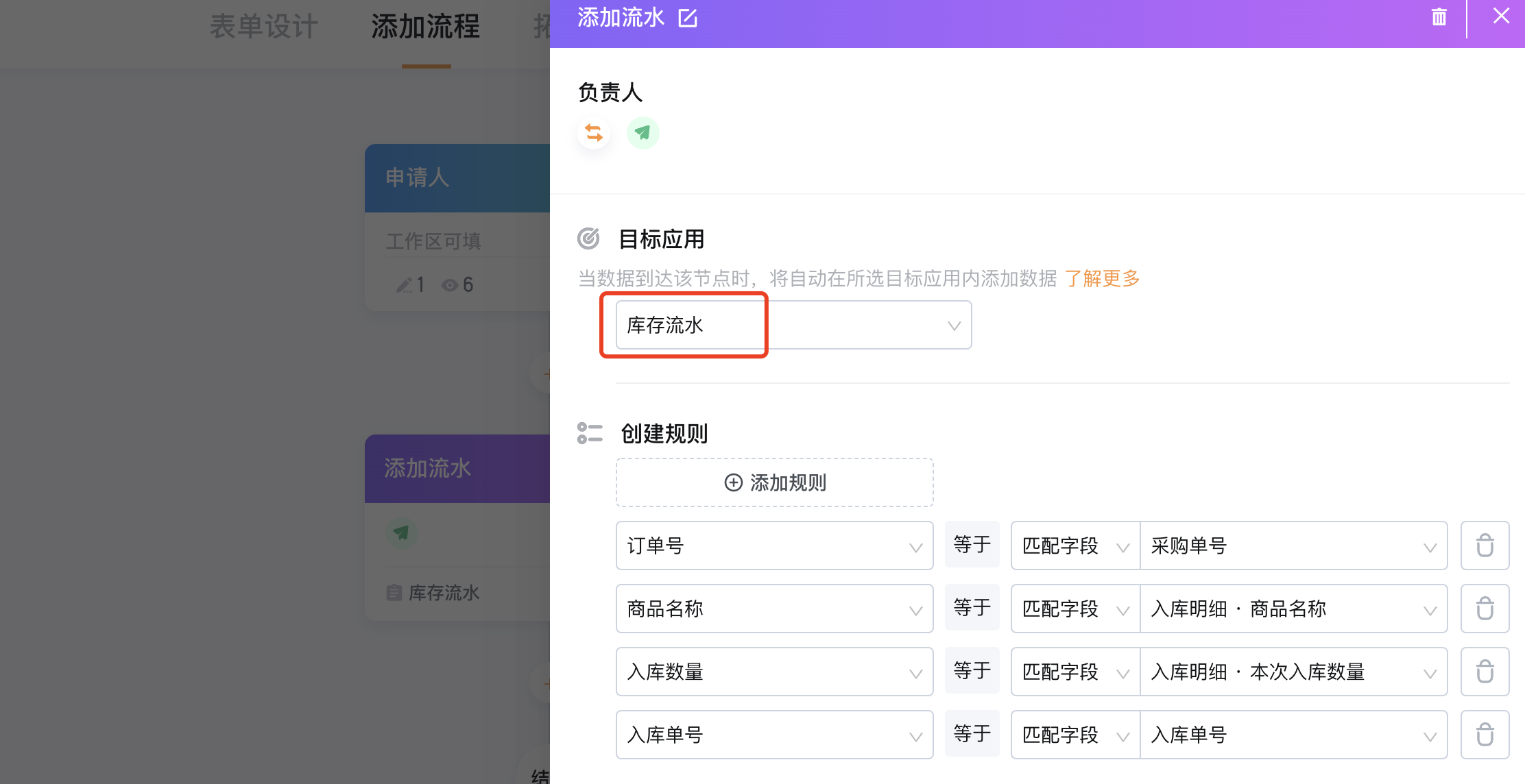
Task: Open 匹配字段 dropdown in the 商品名称 row
Action: coord(1075,609)
